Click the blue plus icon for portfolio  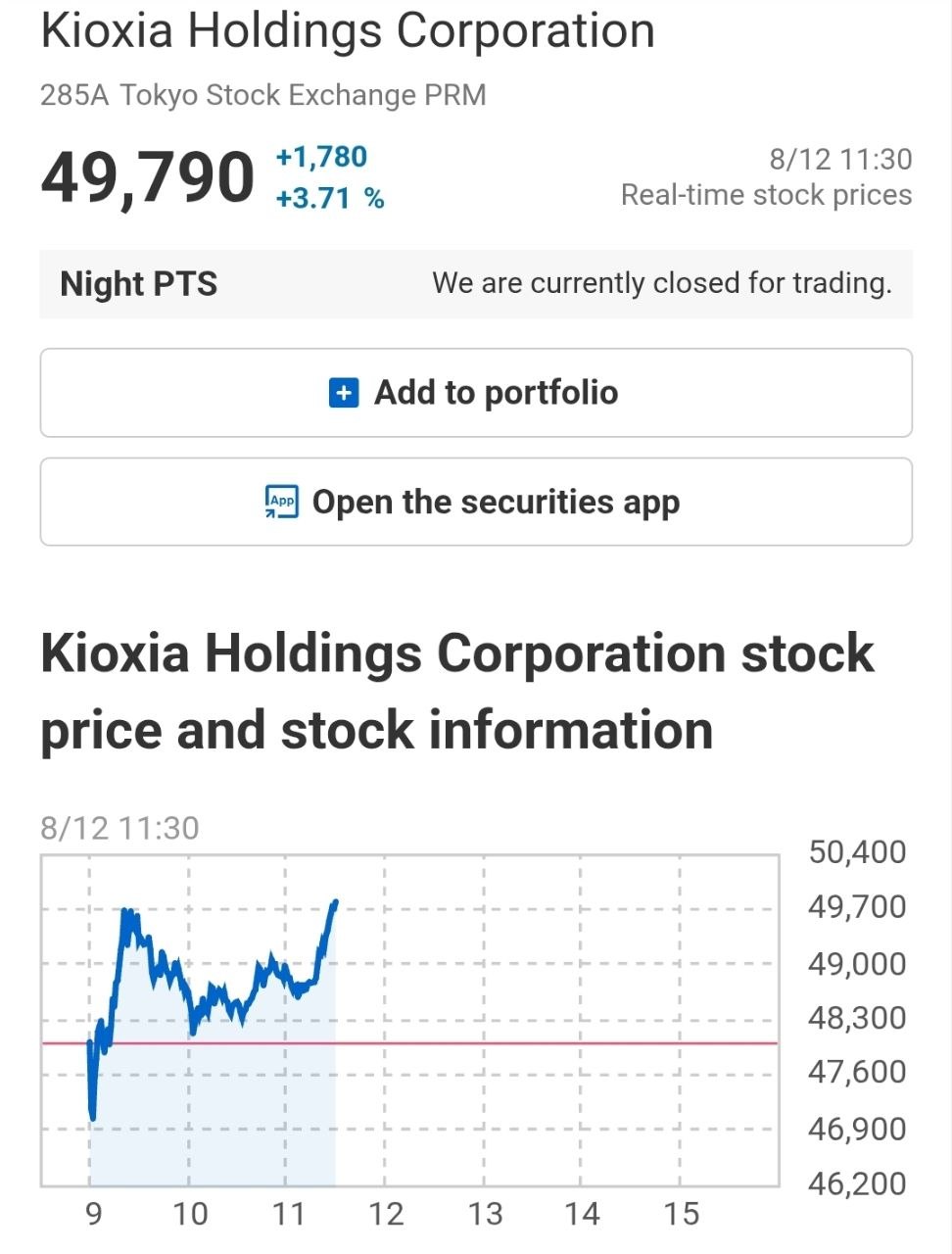click(x=343, y=393)
